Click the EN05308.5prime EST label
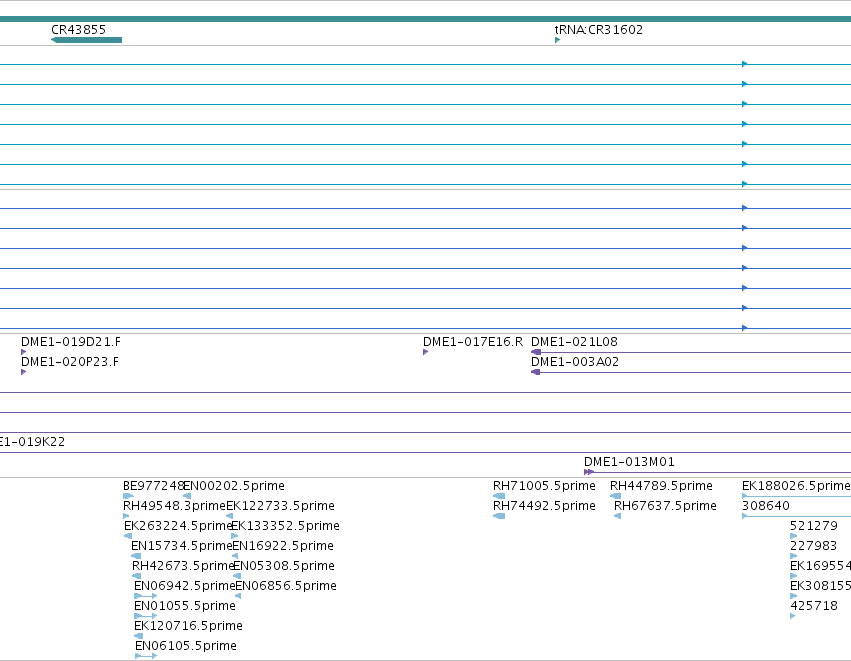The width and height of the screenshot is (851, 661). tap(284, 565)
